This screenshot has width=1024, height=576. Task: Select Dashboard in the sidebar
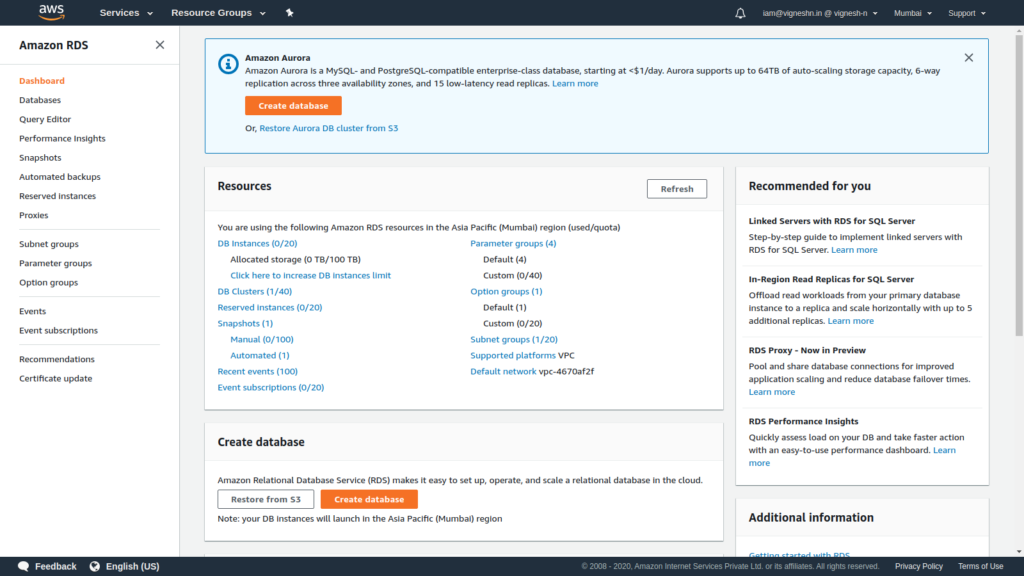pos(42,81)
